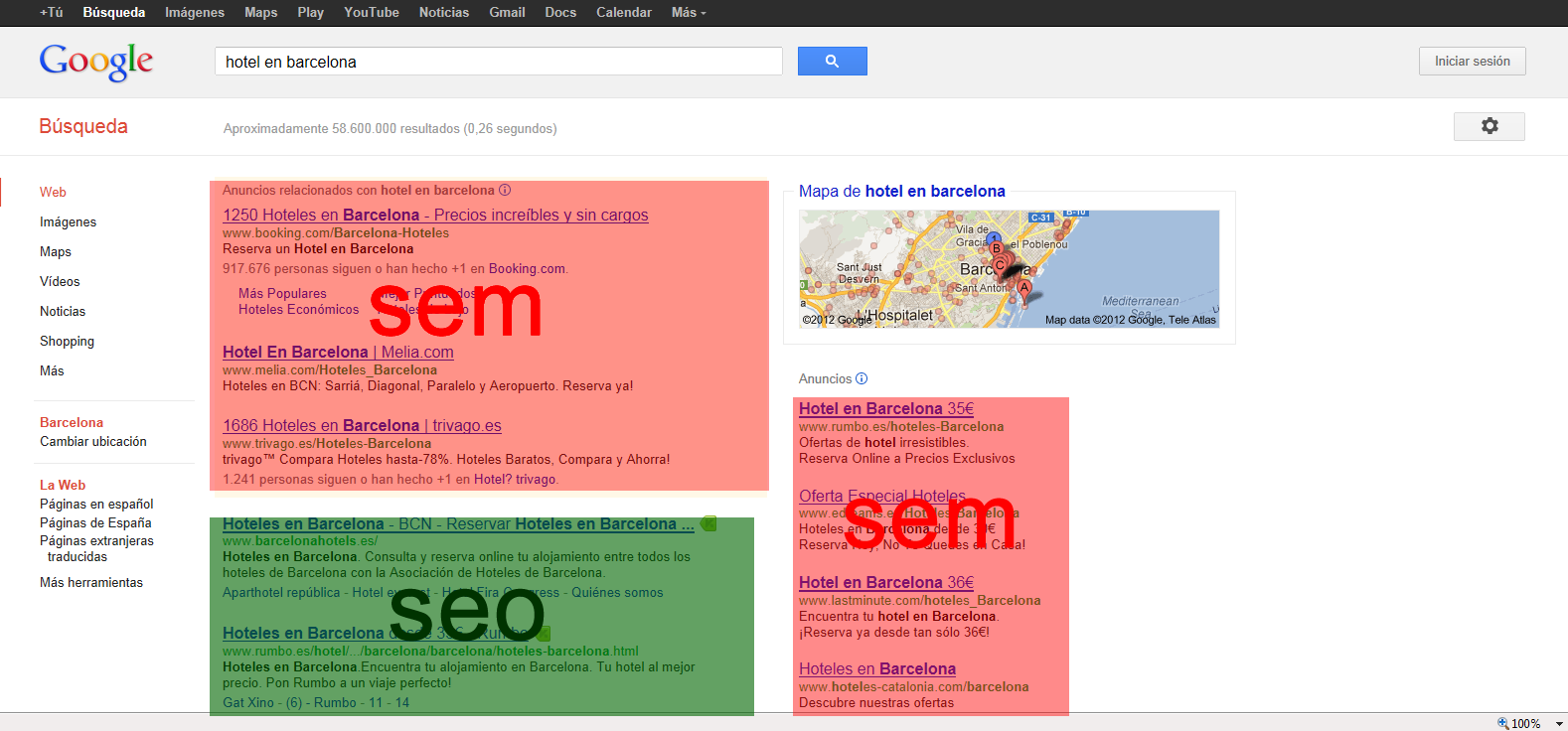Click the Barcelona hotel map thumbnail
This screenshot has height=731, width=1568.
tap(1010, 268)
